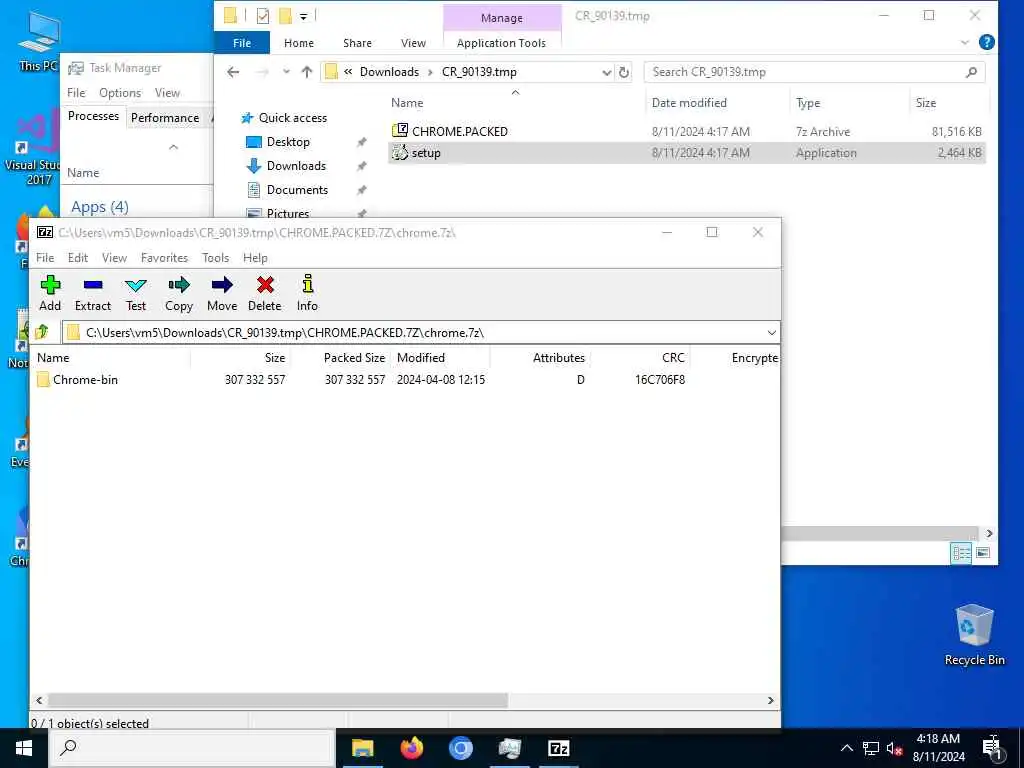Click left arrow of 7-Zip horizontal scrollbar

39,701
